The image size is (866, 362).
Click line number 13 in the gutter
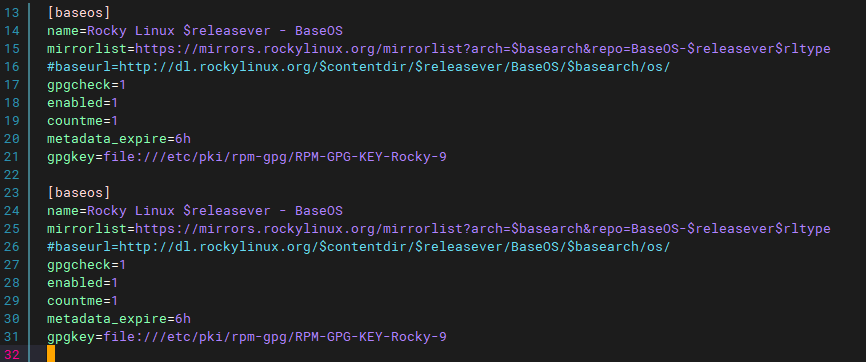(x=11, y=13)
